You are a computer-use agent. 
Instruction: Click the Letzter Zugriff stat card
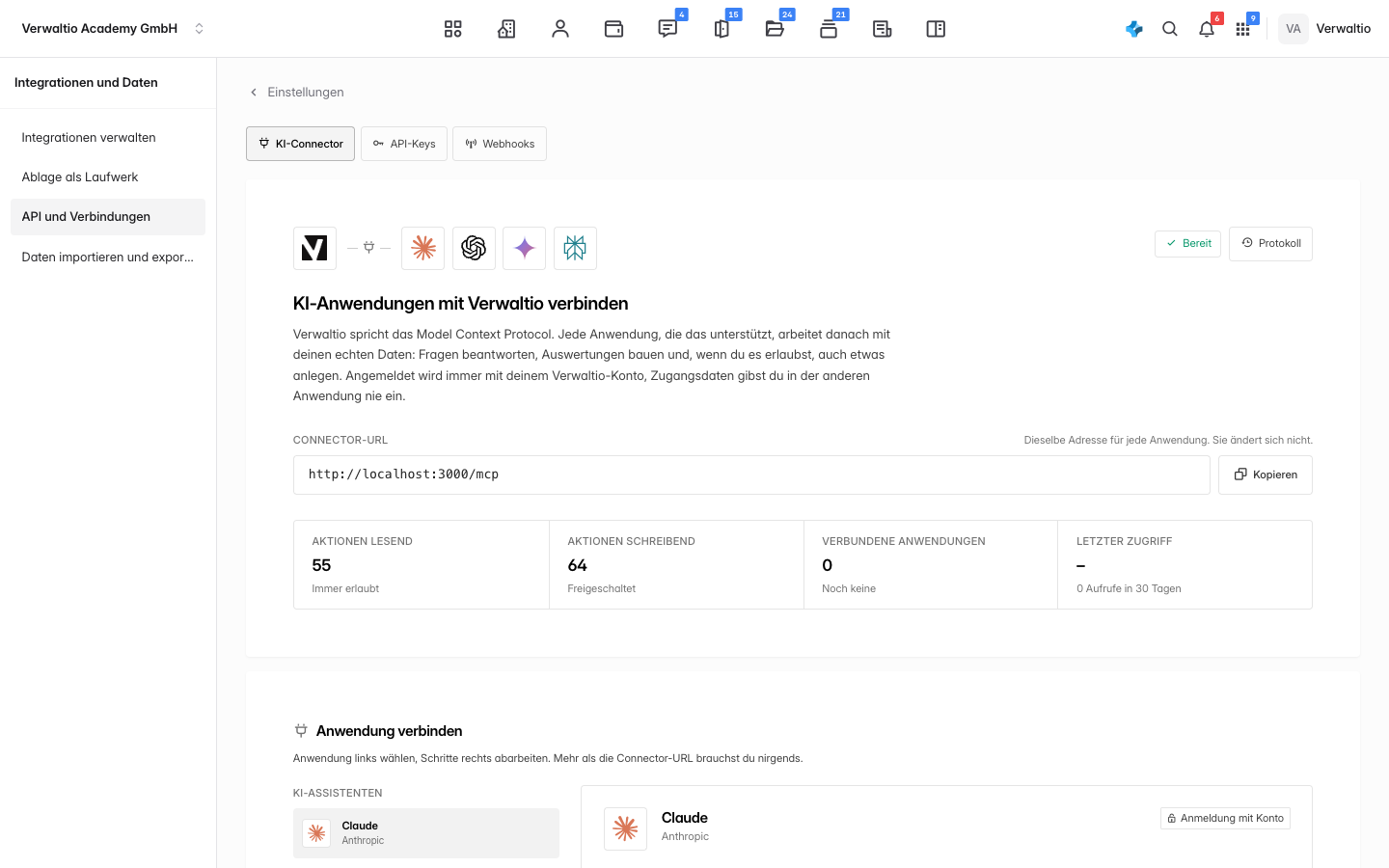[1185, 565]
